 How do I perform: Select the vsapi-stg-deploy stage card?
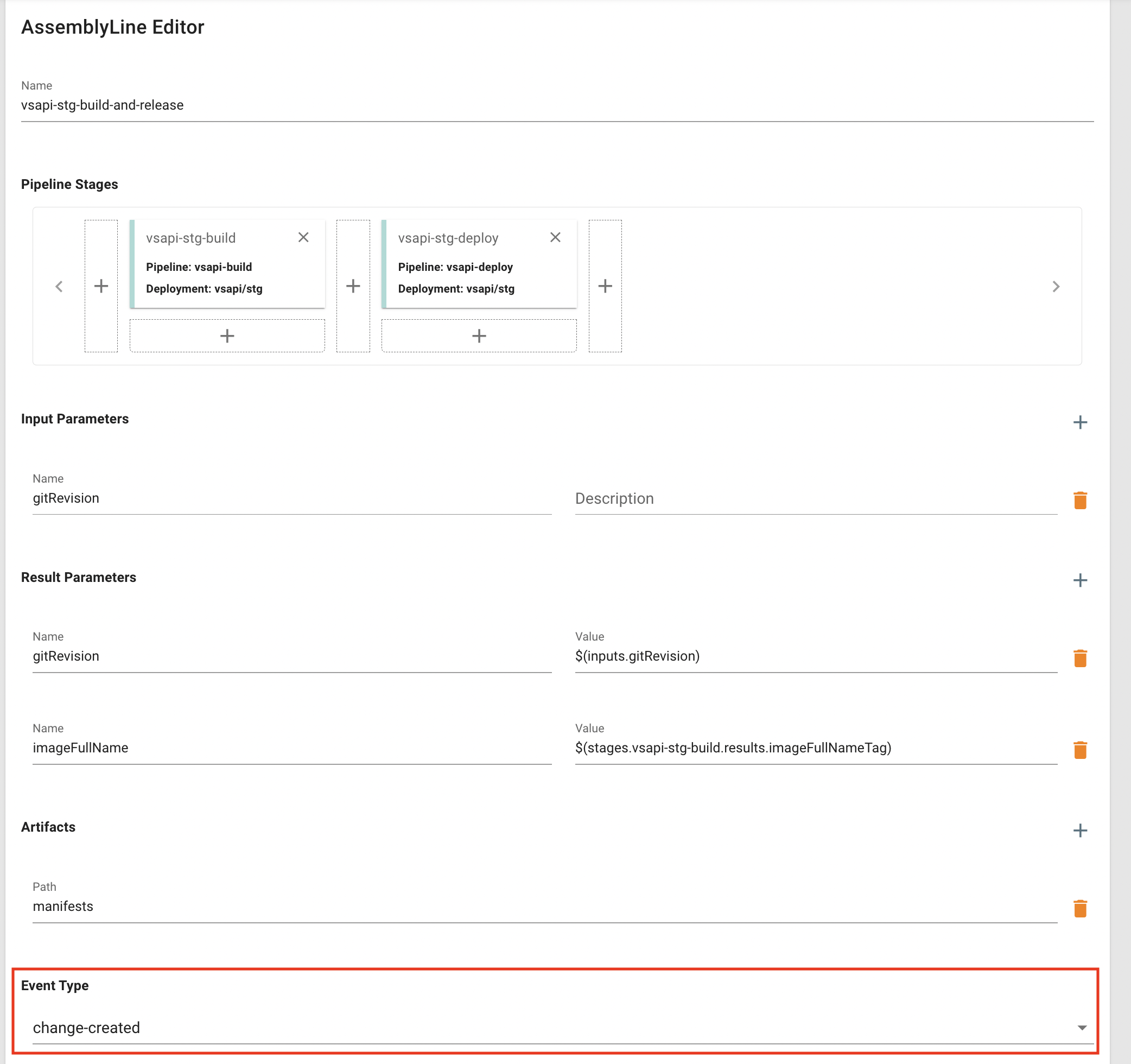click(479, 264)
